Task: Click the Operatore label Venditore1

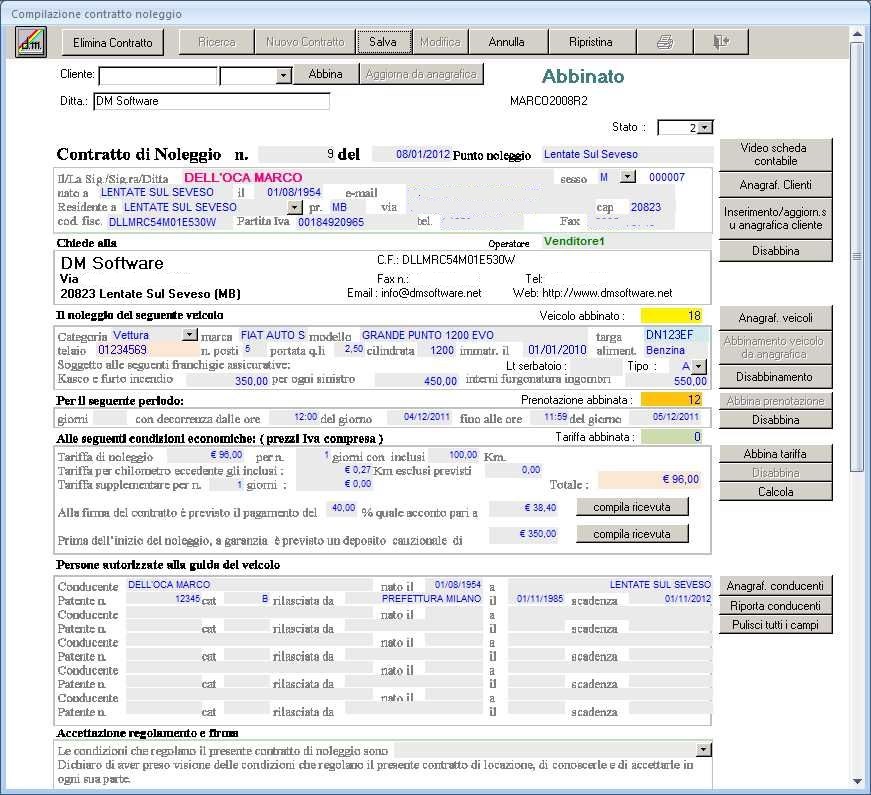Action: click(x=574, y=241)
